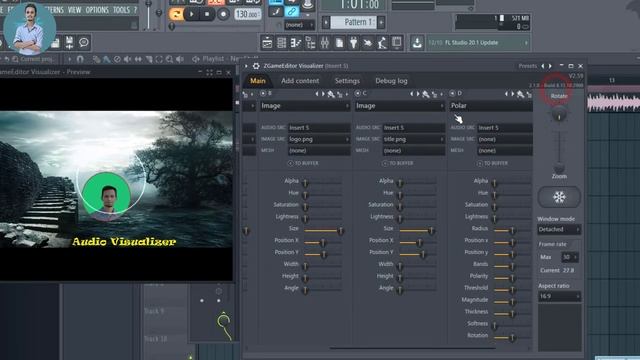640x360 pixels.
Task: Click the Zoom vertical slider handle
Action: (559, 167)
